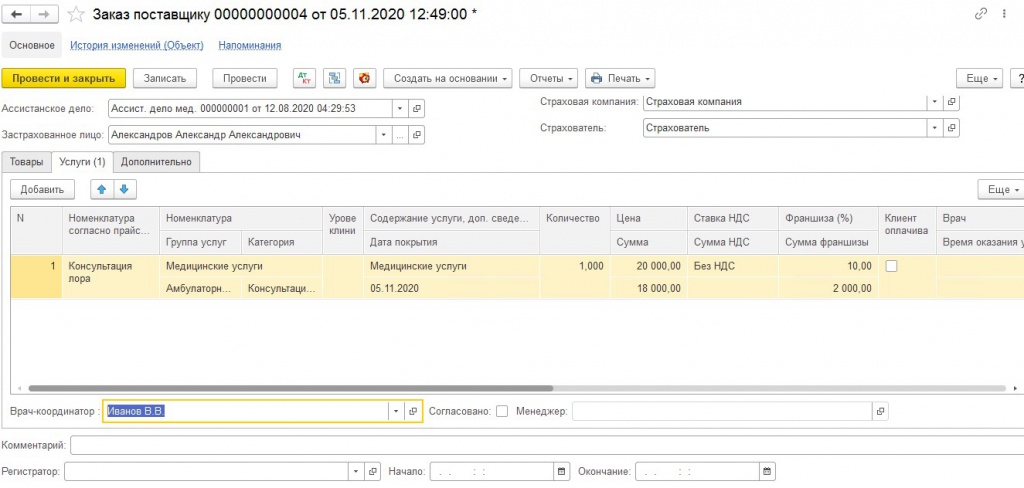The height and width of the screenshot is (488, 1024).
Task: Click Группа услуг column header
Action: [x=200, y=242]
